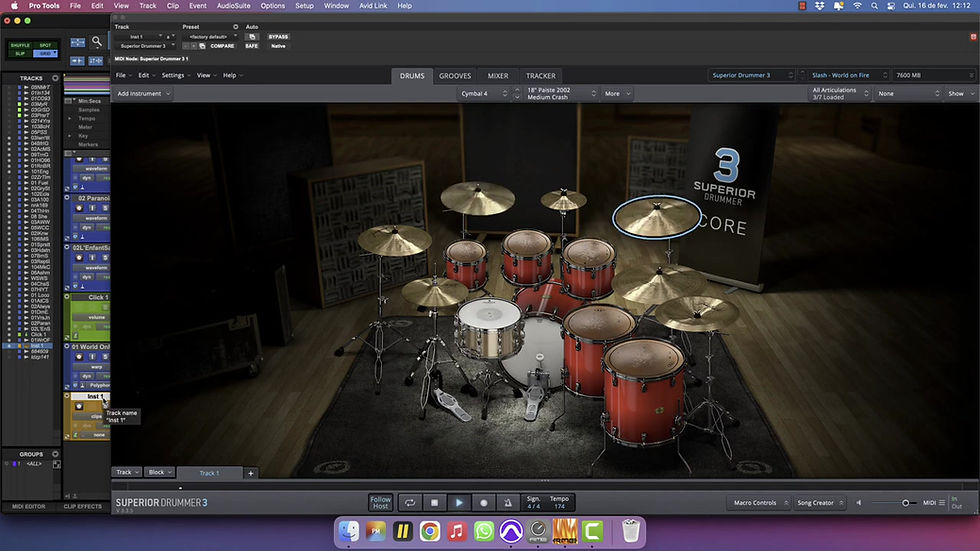The width and height of the screenshot is (980, 551).
Task: Open the Show dropdown at top right
Action: click(x=961, y=94)
